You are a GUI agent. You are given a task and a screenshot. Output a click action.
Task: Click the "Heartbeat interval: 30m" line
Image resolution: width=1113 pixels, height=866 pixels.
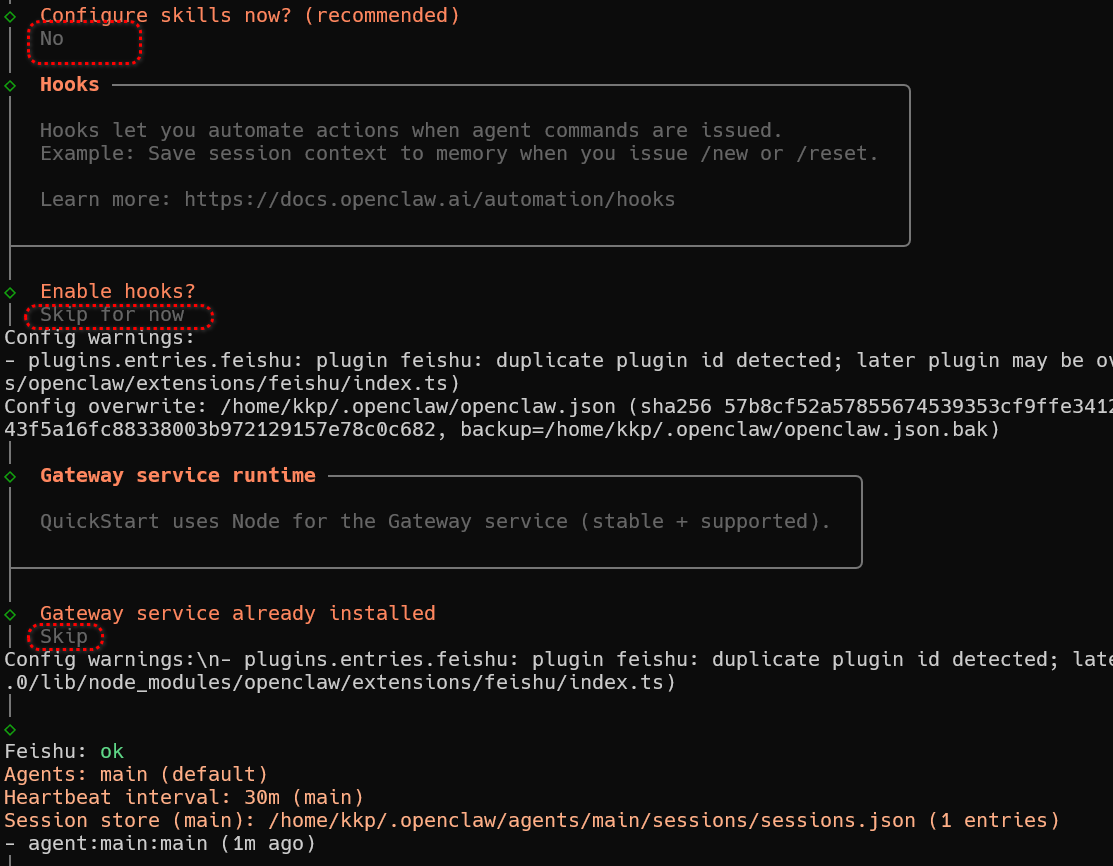coord(184,797)
